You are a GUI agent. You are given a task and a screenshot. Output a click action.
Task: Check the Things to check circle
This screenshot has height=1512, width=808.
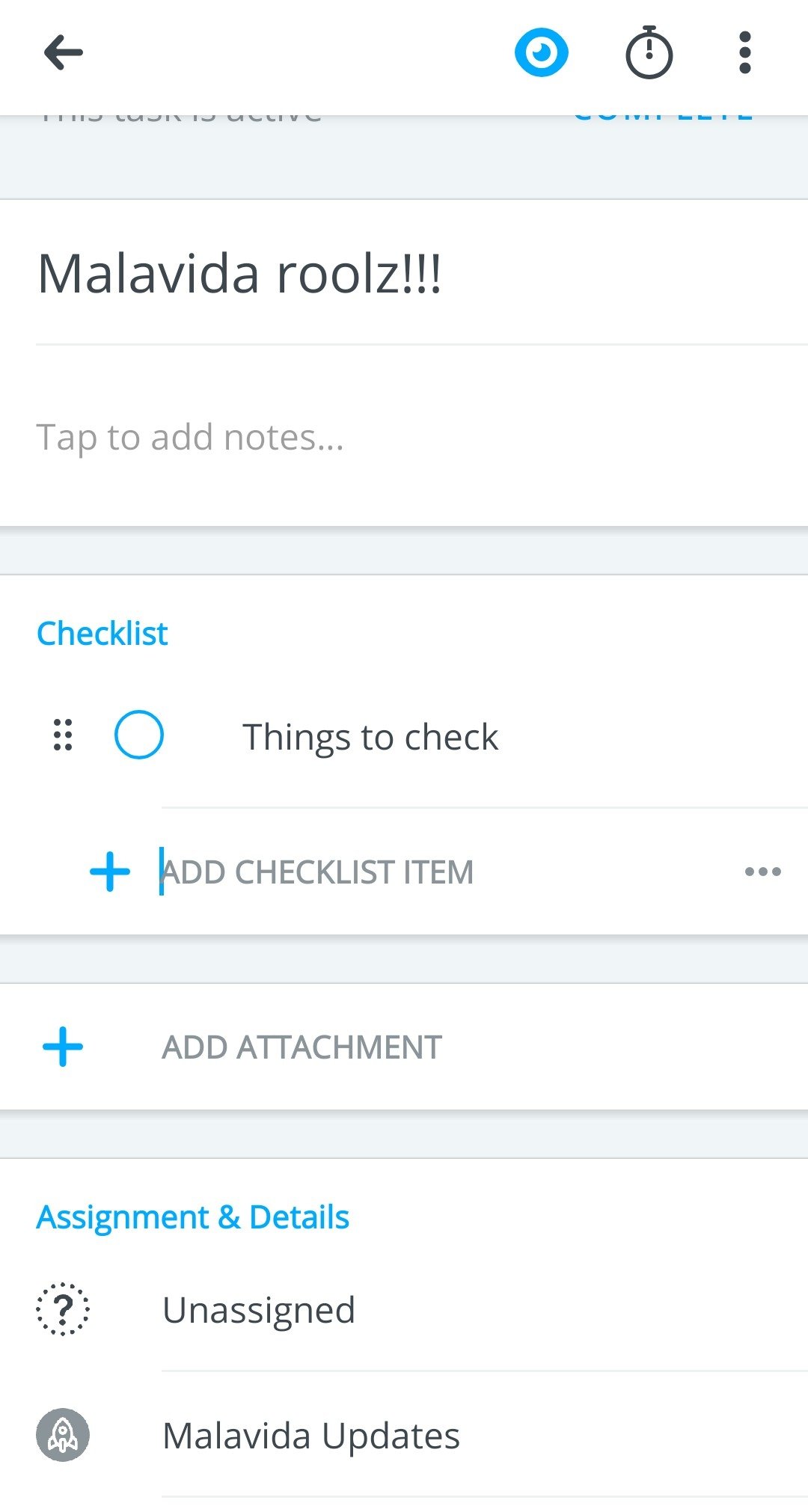pyautogui.click(x=139, y=735)
